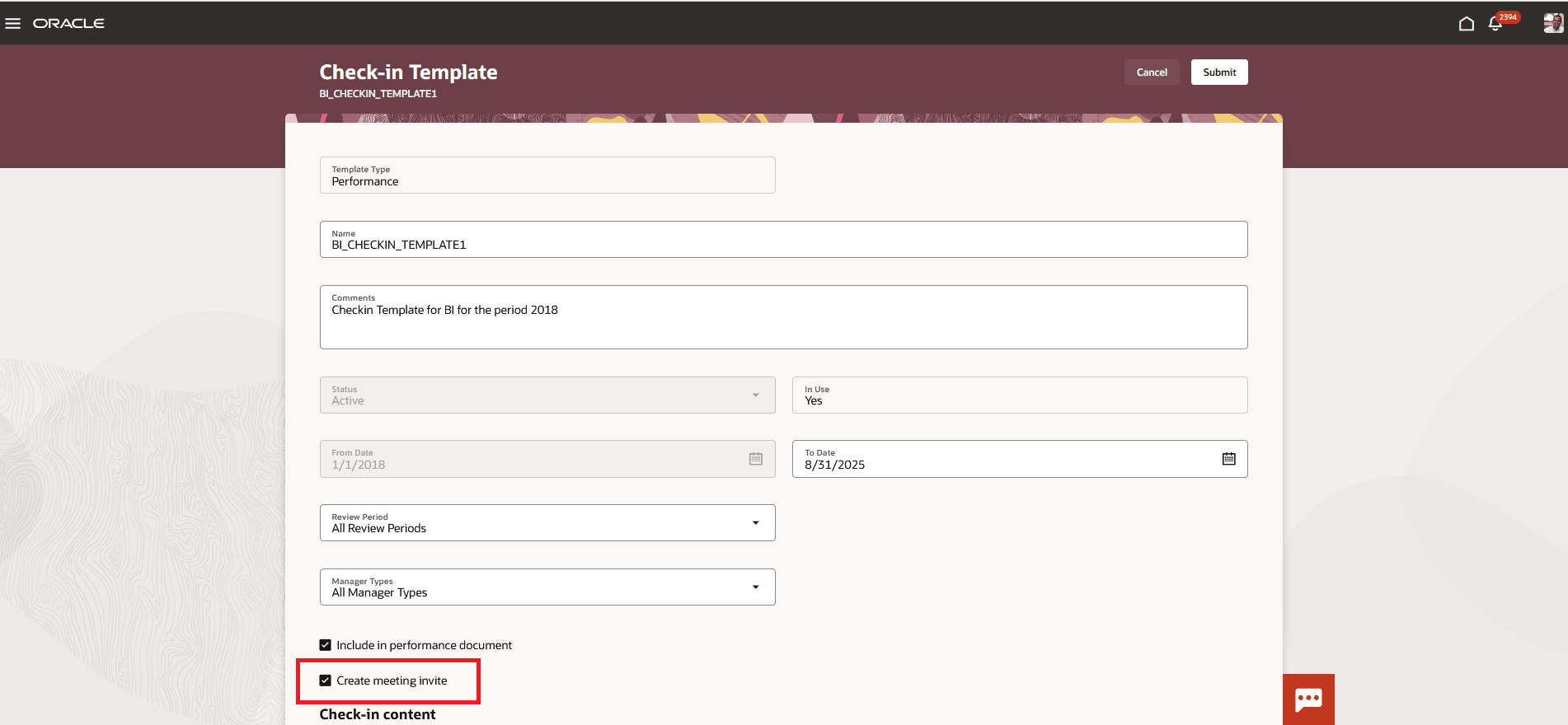
Task: Uncheck Create meeting invite checkbox
Action: (326, 681)
